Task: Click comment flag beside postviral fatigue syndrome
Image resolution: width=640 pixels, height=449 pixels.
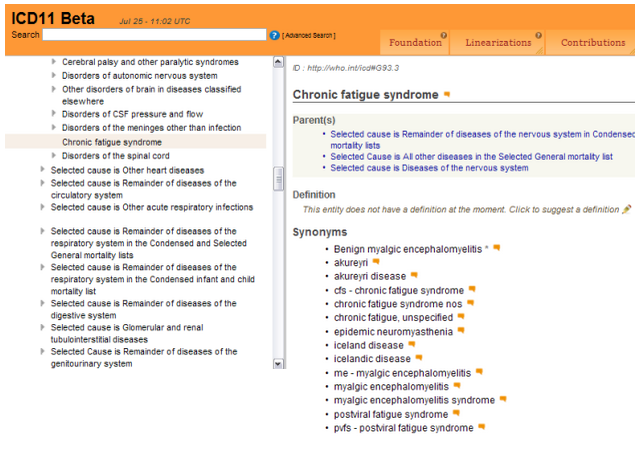Action: [x=456, y=414]
